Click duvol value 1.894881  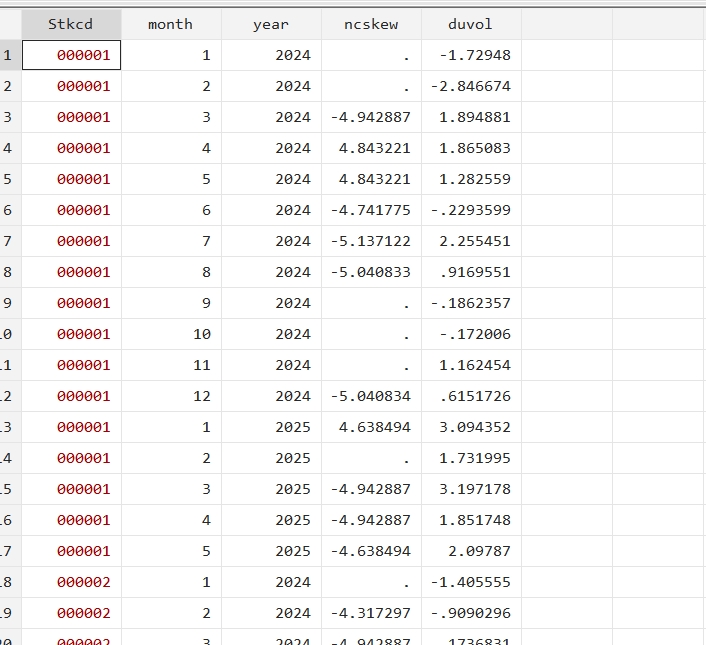point(471,117)
